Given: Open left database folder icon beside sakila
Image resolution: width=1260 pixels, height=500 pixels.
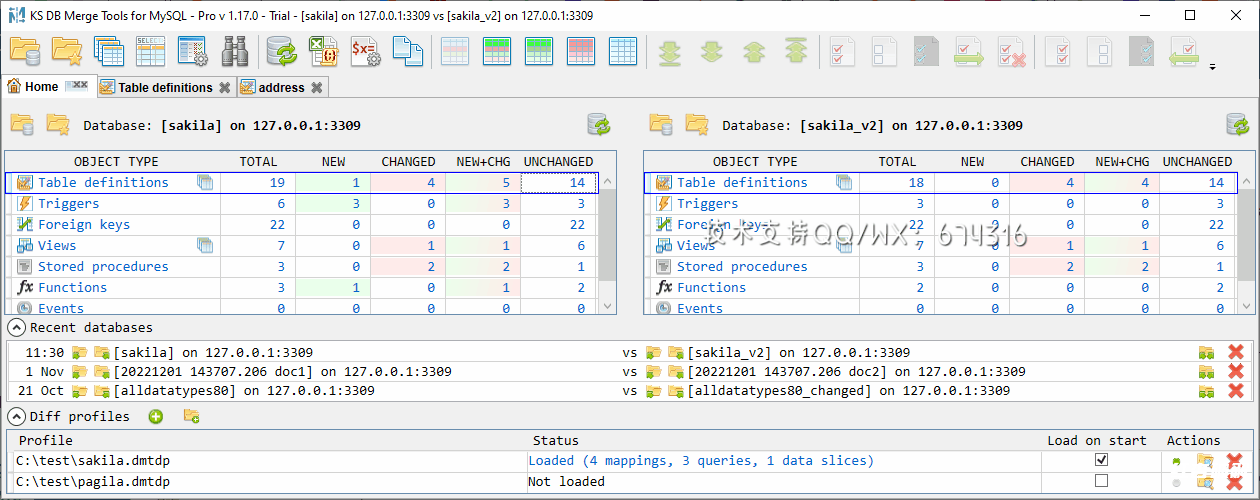Looking at the screenshot, I should (x=22, y=125).
